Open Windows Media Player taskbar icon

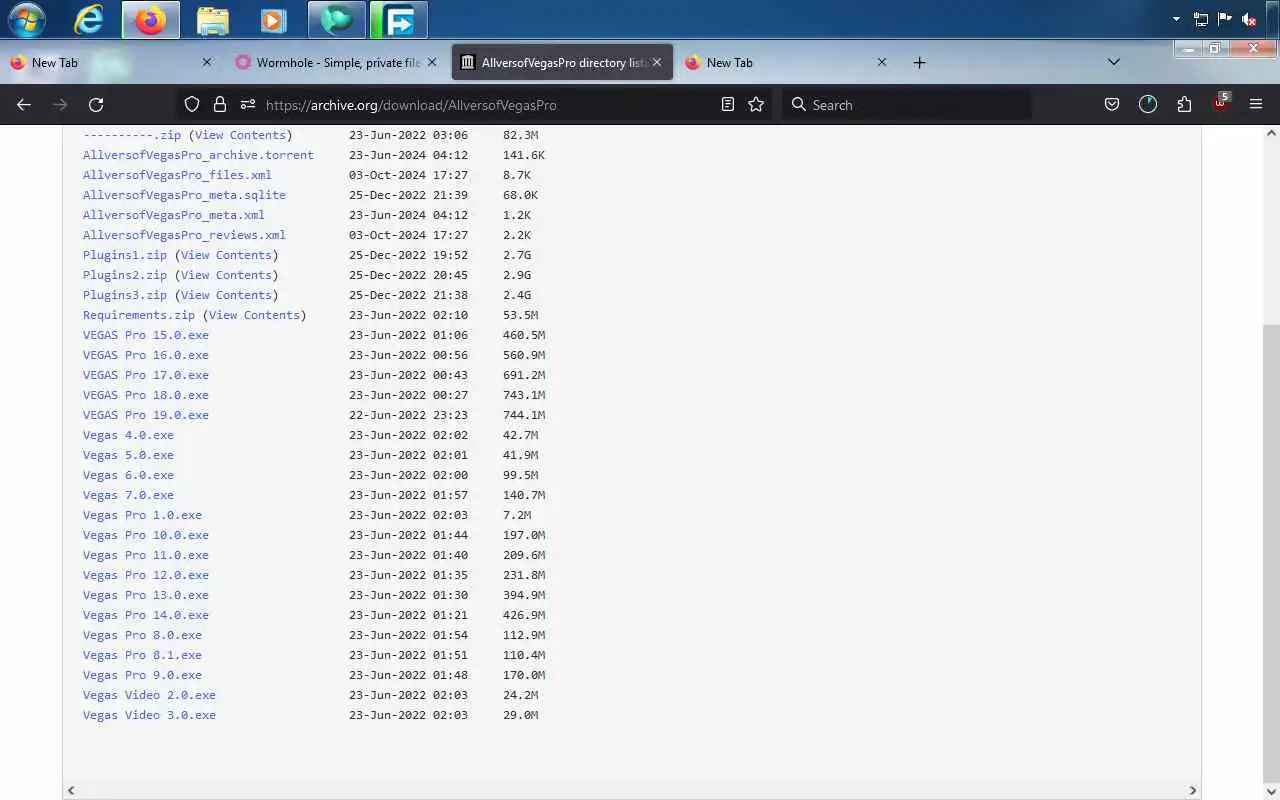pyautogui.click(x=273, y=19)
